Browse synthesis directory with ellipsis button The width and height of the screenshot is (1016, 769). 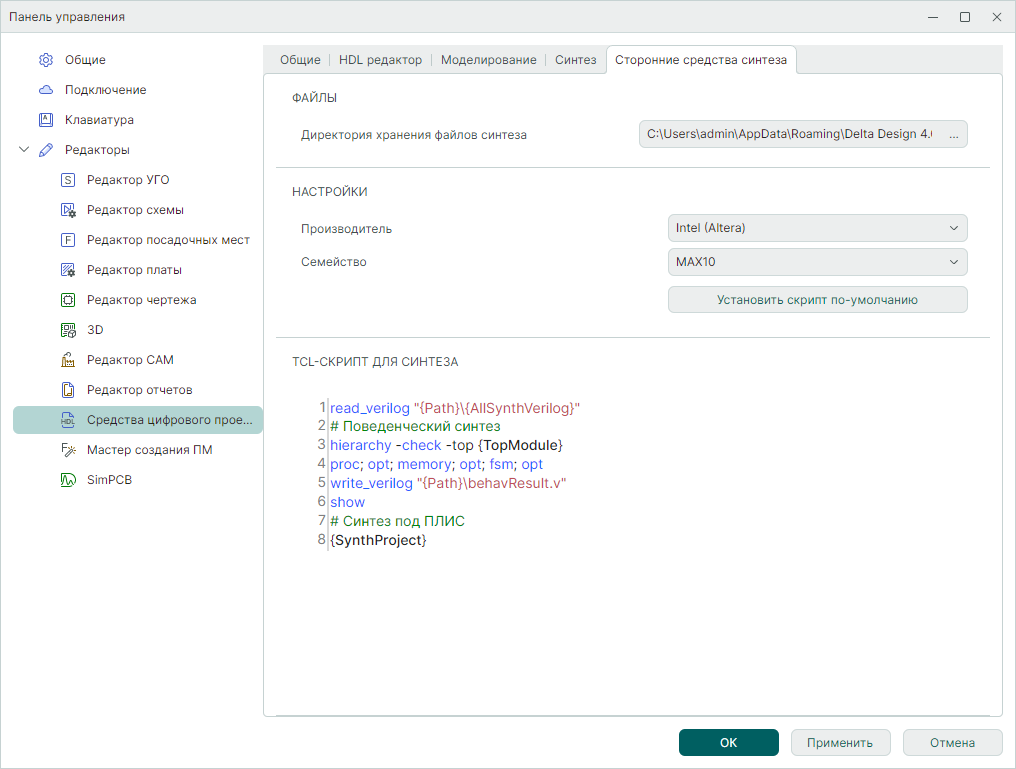click(x=953, y=134)
